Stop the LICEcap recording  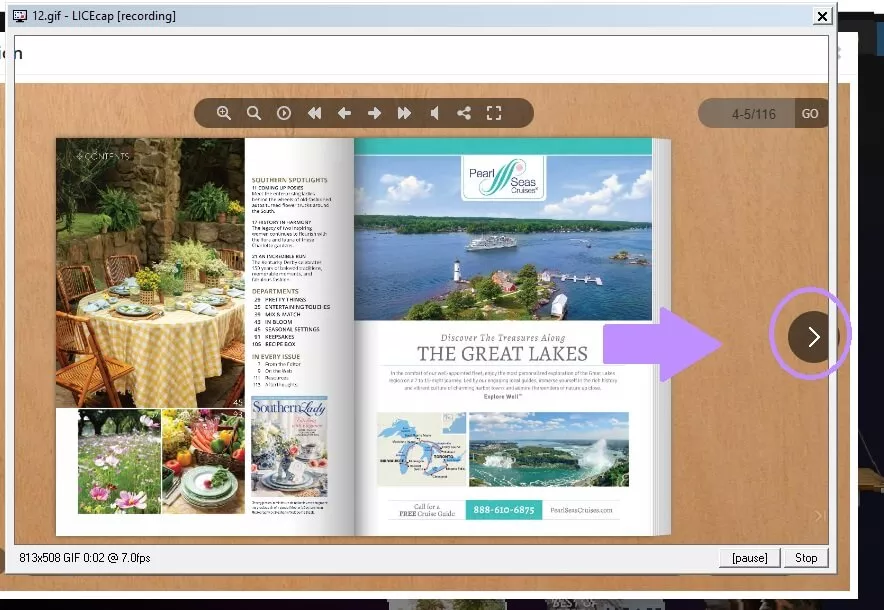[x=806, y=557]
